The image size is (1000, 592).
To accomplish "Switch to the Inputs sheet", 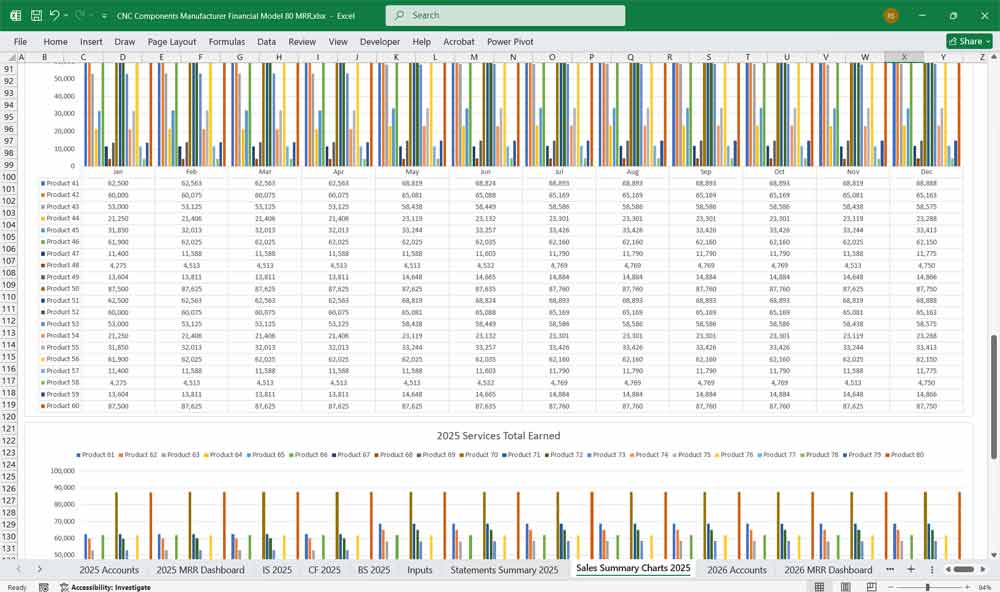I will 420,570.
